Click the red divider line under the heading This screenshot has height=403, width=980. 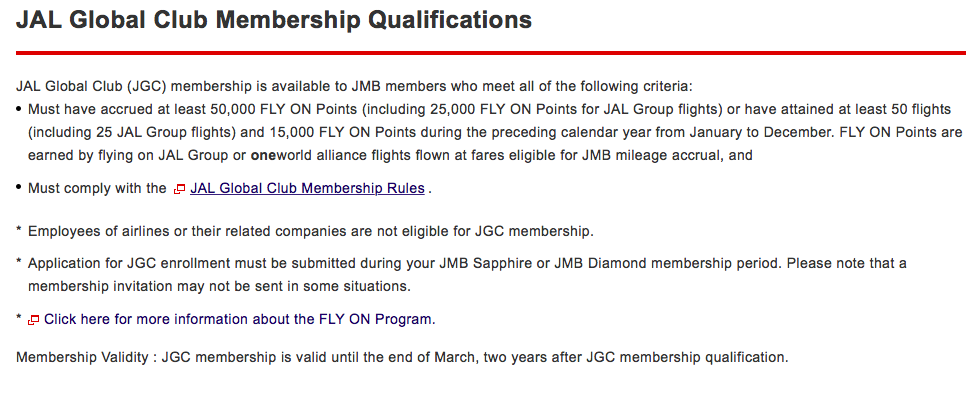click(491, 53)
